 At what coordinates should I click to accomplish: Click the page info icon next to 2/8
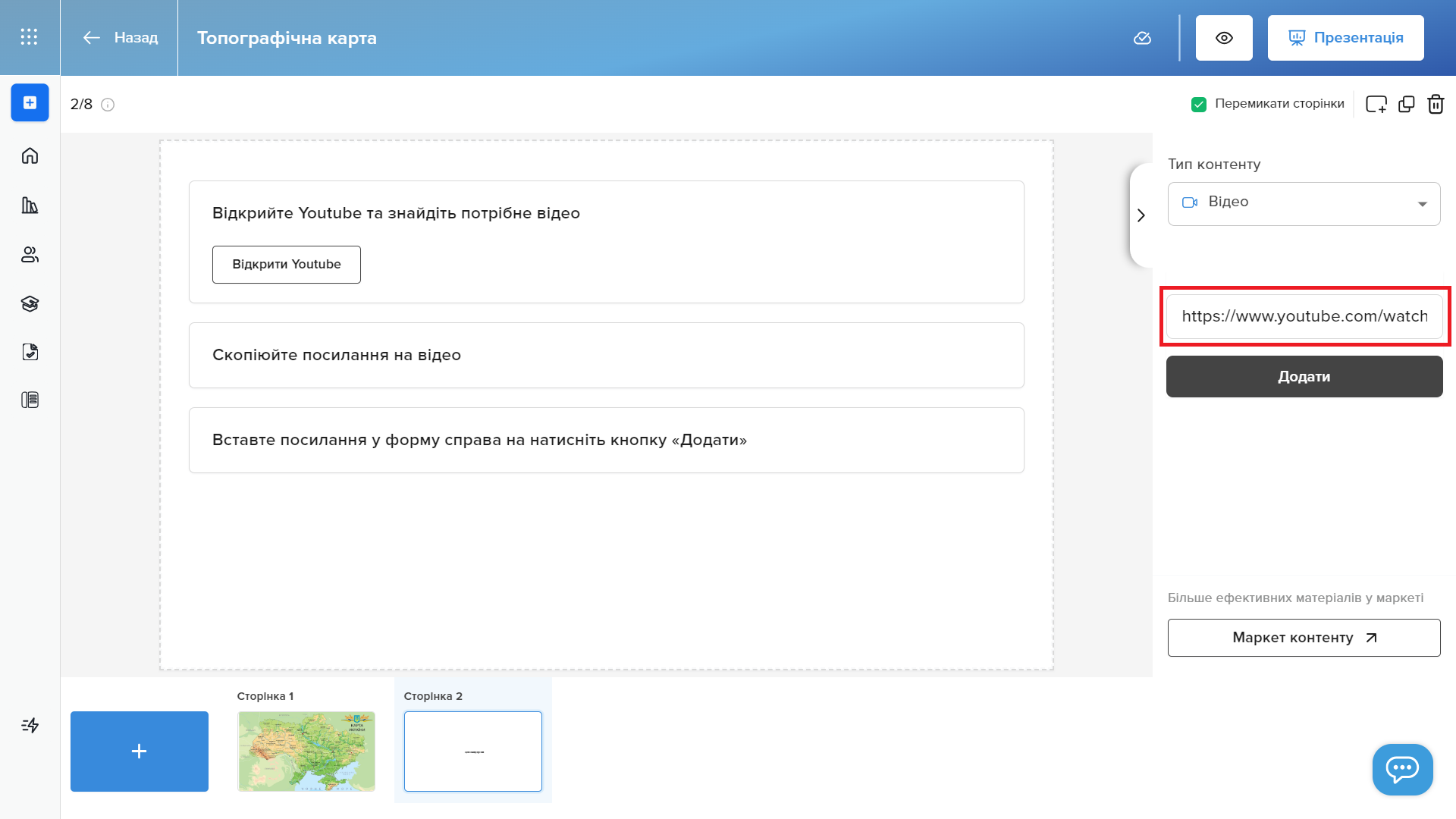108,105
